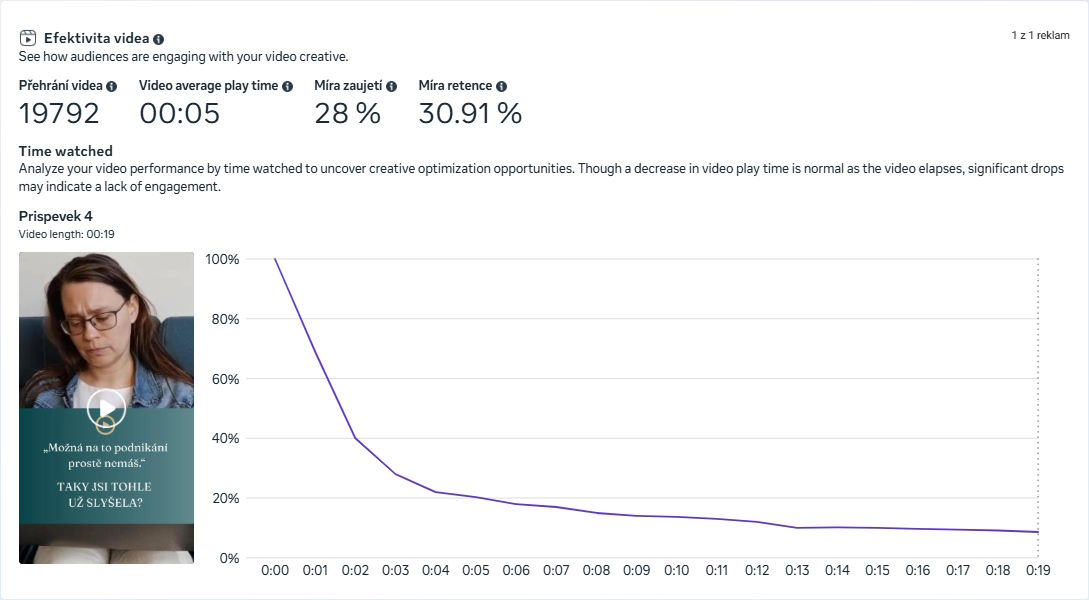Click the play icon on the video thumbnail

(x=106, y=407)
